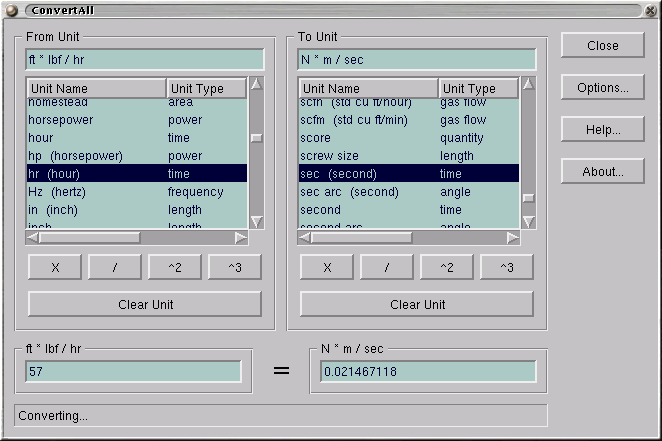Select in (inch) in From list
The width and height of the screenshot is (662, 441).
137,210
